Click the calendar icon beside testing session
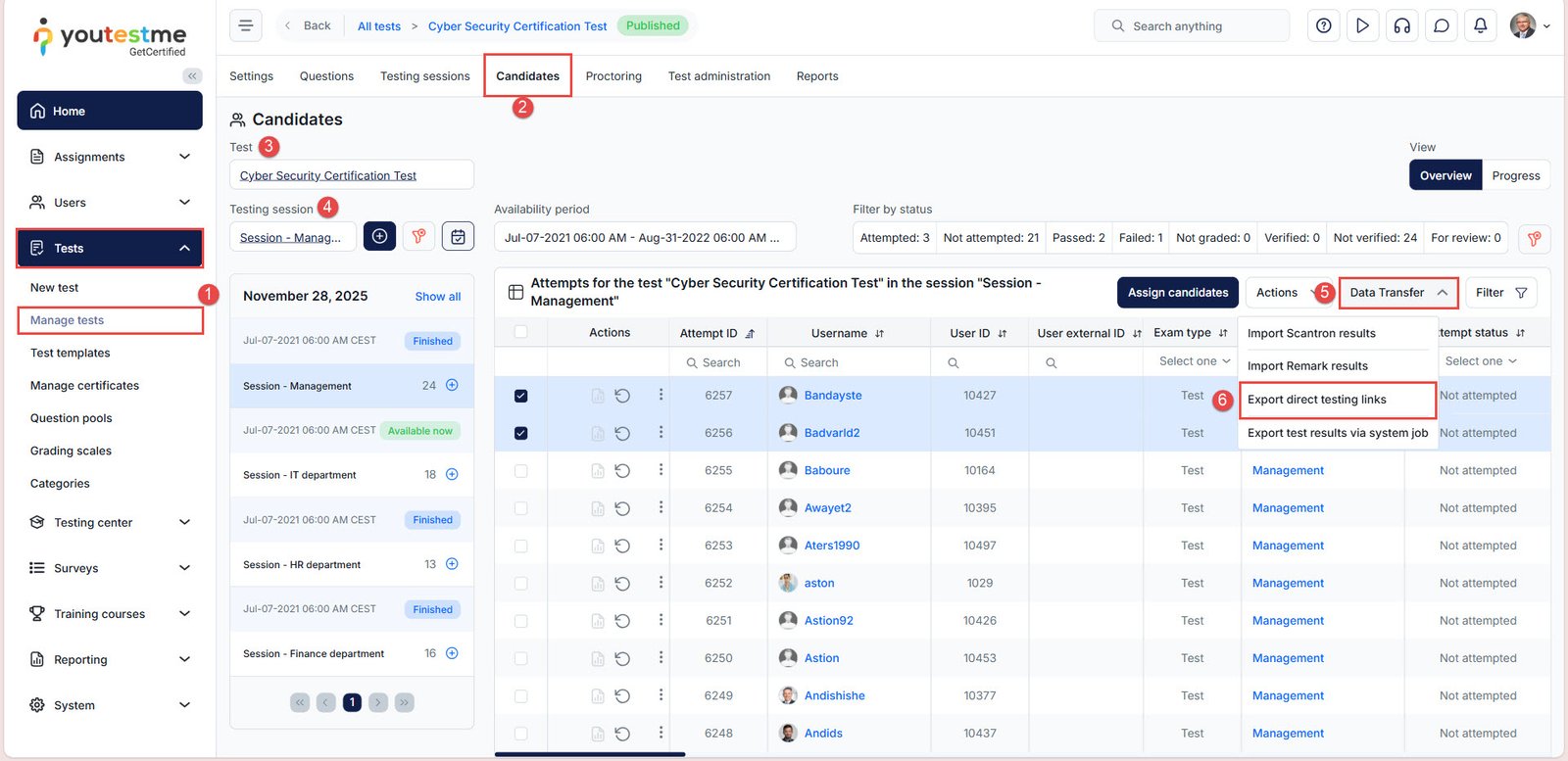Viewport: 1568px width, 761px height. point(458,237)
